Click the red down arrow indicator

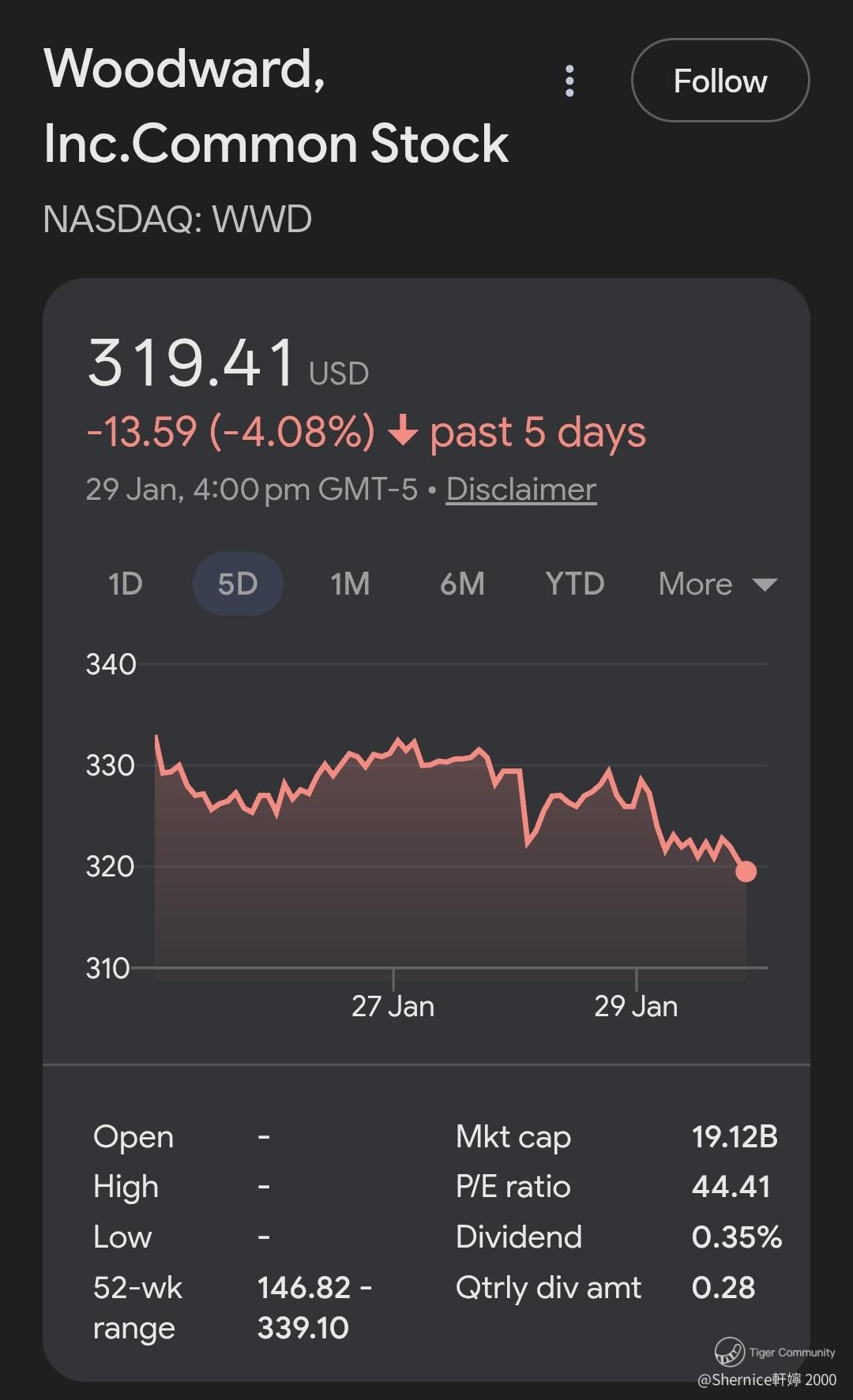403,432
